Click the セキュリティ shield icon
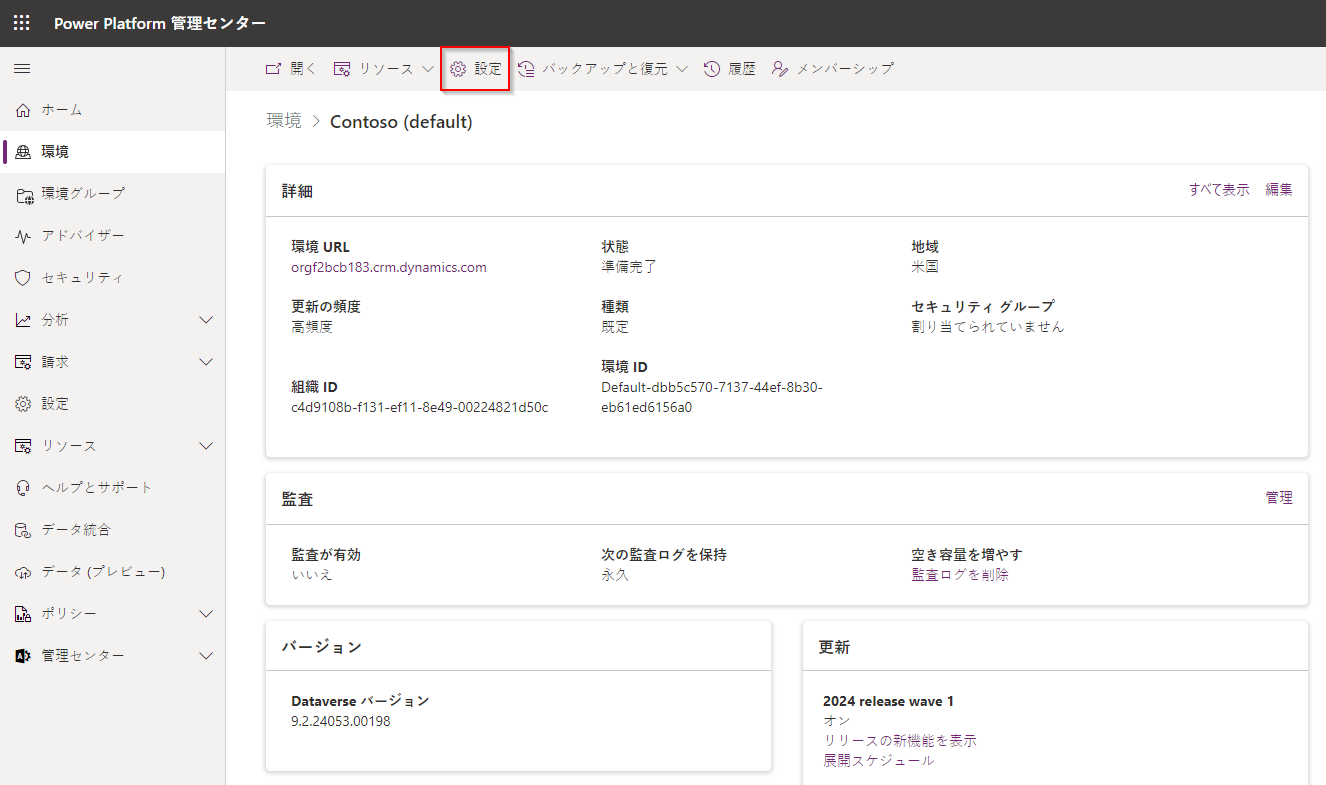This screenshot has height=785, width=1326. pos(24,278)
